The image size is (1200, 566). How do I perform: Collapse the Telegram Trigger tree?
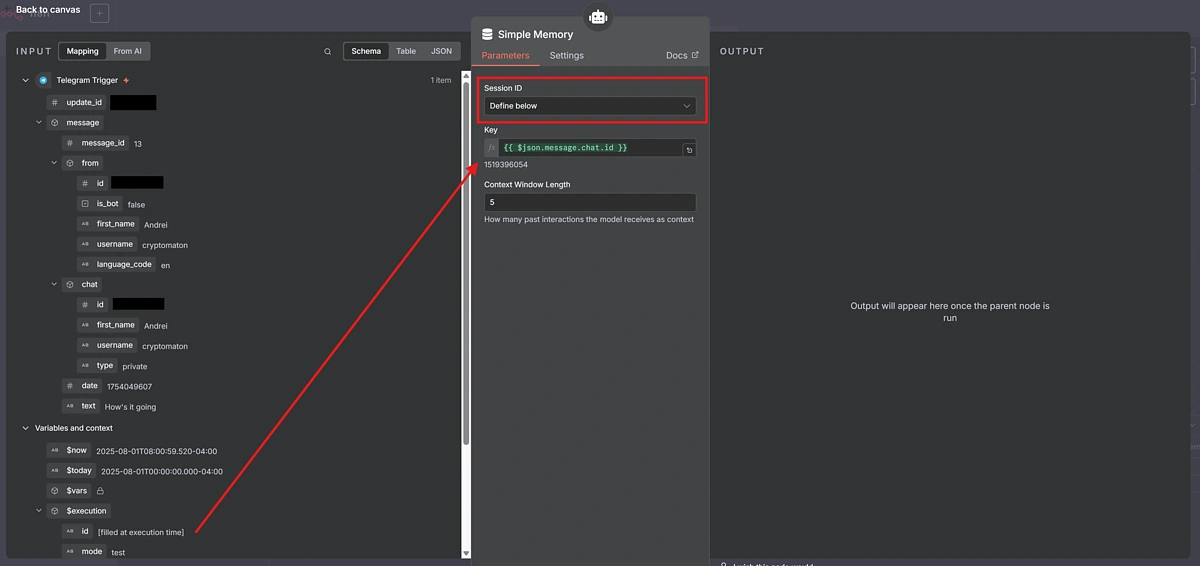click(26, 80)
